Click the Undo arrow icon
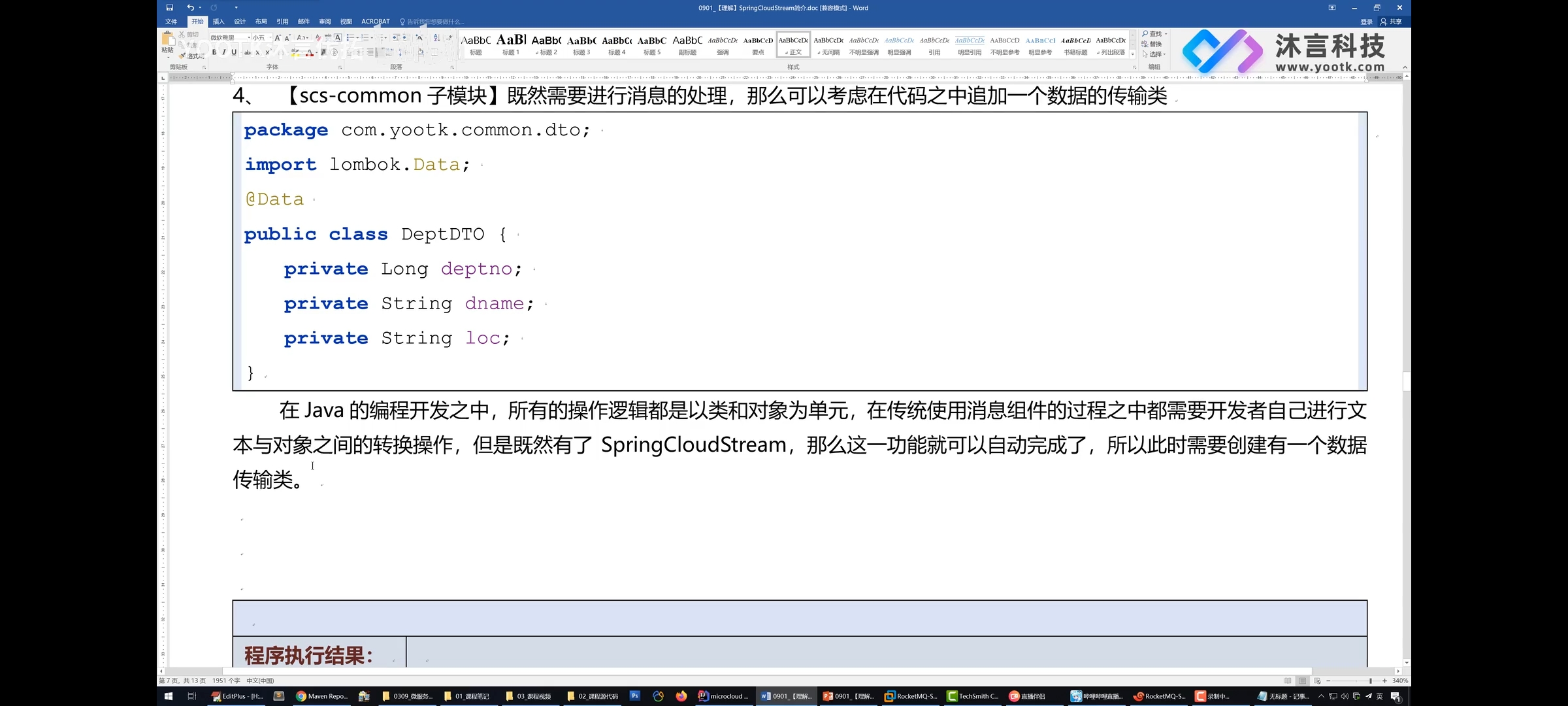 [x=190, y=8]
